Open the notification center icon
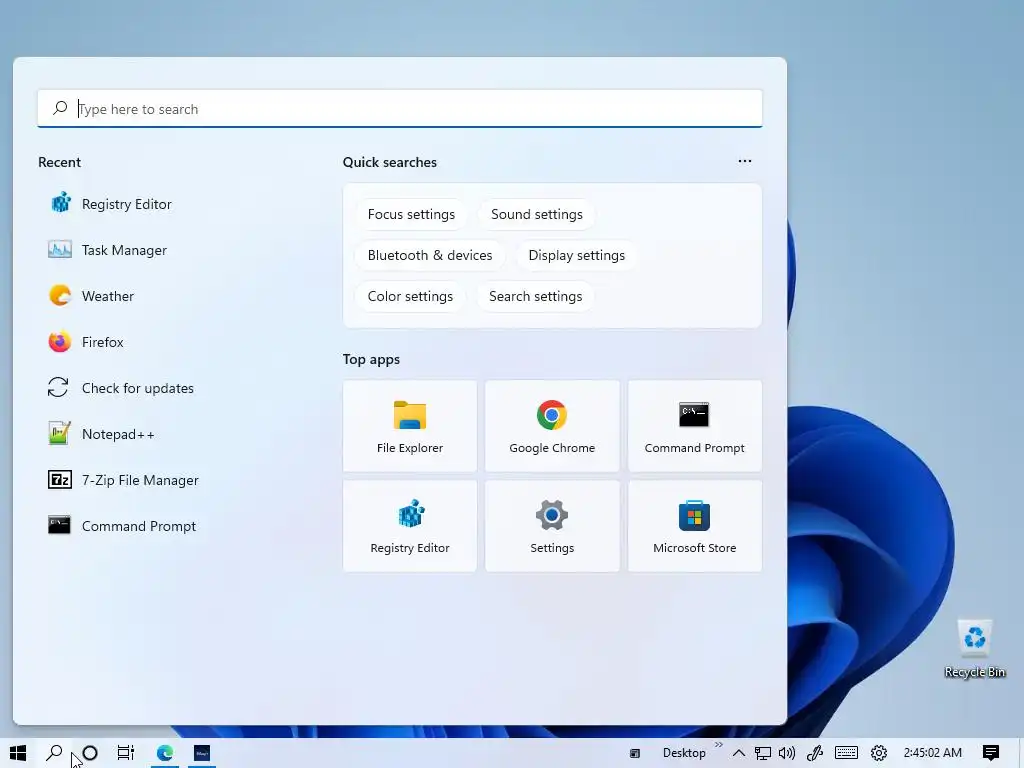Viewport: 1024px width, 768px height. click(x=991, y=753)
